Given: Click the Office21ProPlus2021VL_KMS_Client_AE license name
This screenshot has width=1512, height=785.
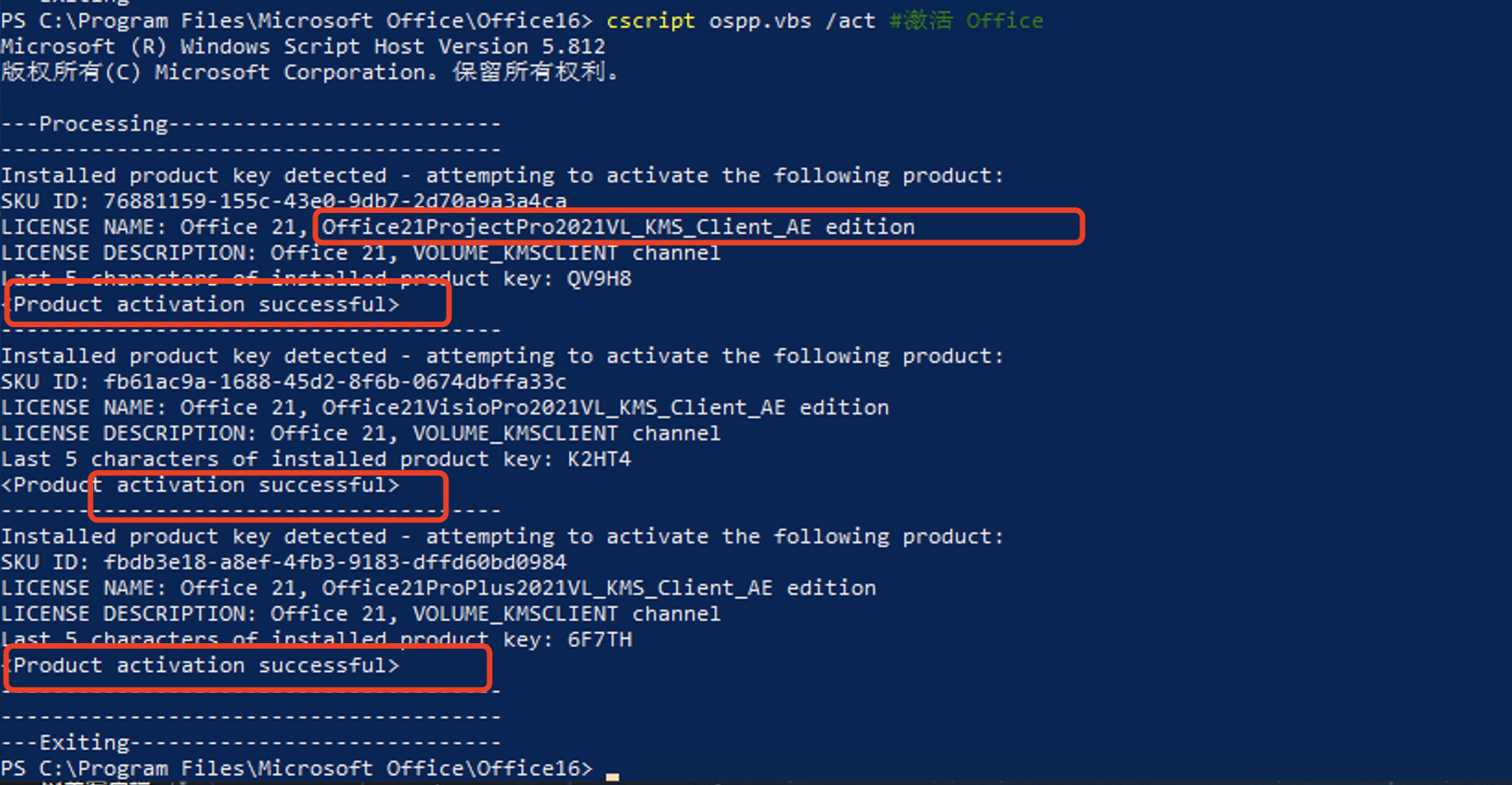Looking at the screenshot, I should point(547,588).
